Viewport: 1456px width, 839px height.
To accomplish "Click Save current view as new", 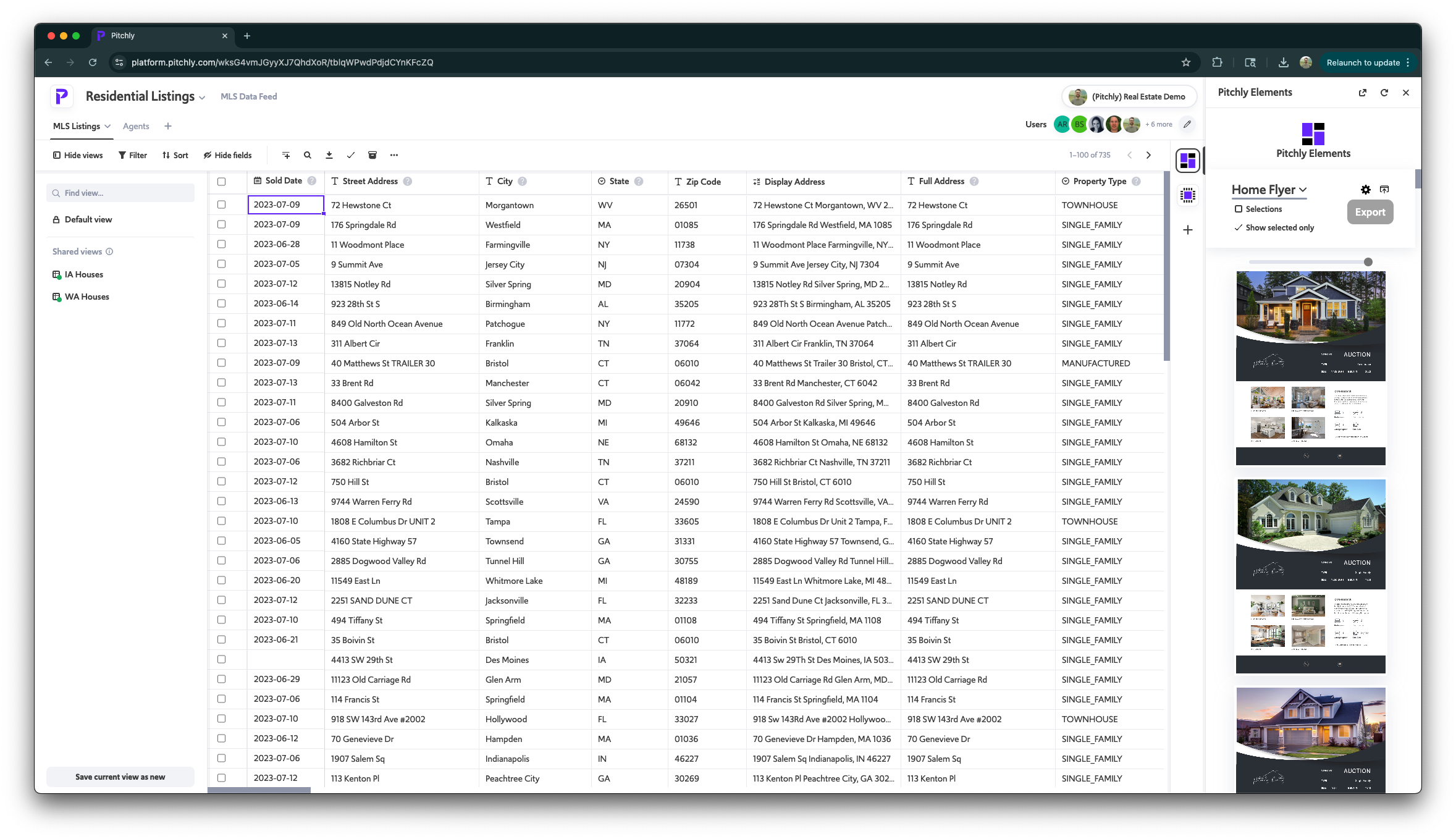I will click(x=120, y=777).
